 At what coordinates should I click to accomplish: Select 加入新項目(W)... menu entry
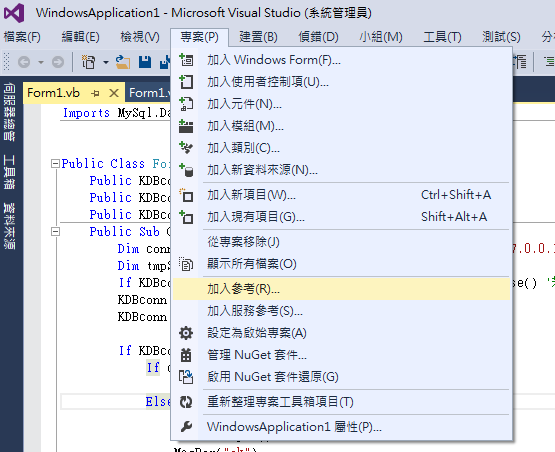[341, 195]
